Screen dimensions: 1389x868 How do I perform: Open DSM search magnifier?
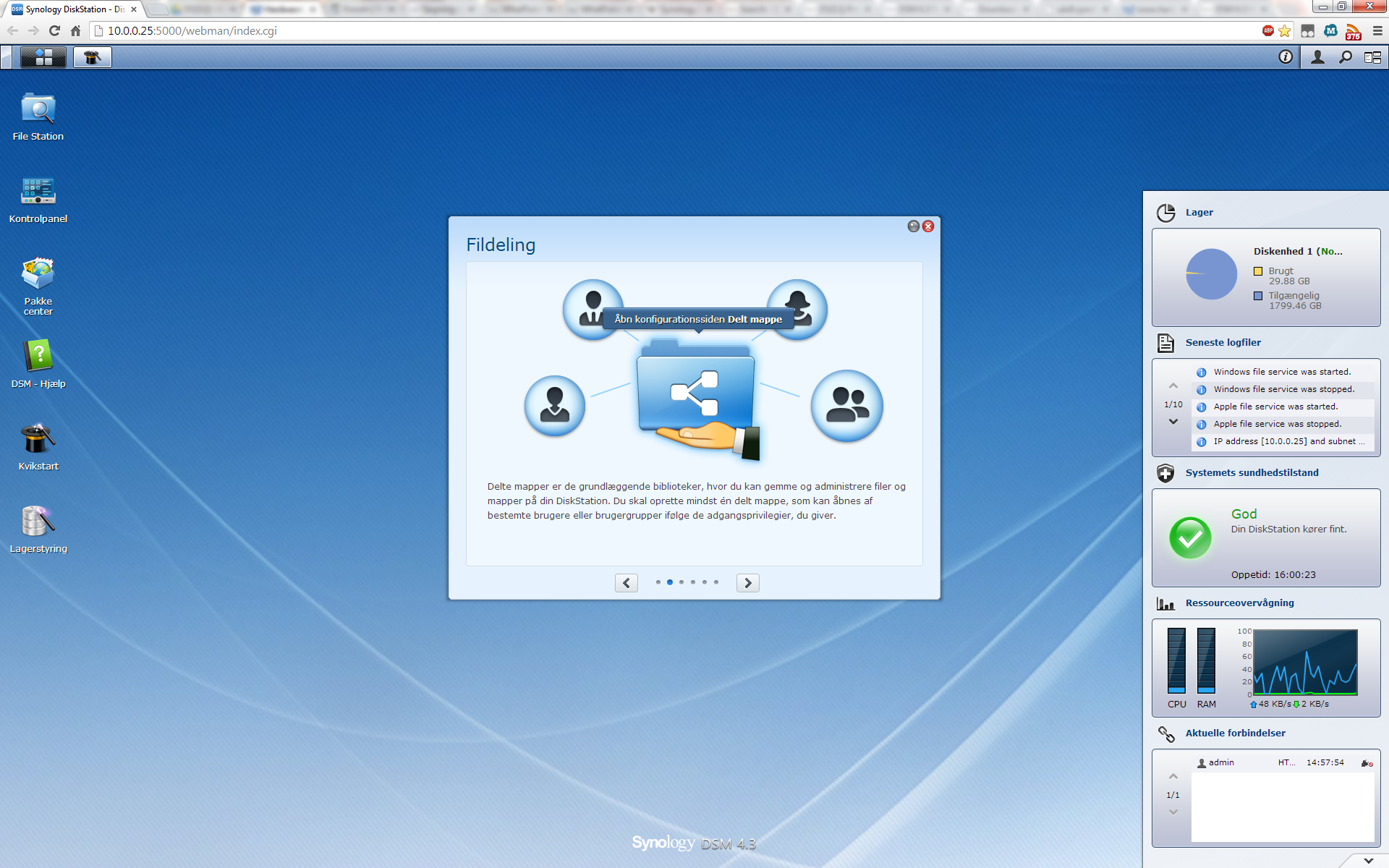1346,57
